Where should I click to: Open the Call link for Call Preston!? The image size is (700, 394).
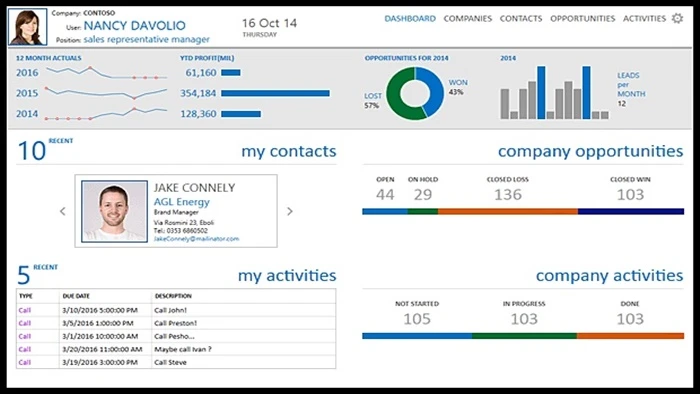pyautogui.click(x=25, y=323)
